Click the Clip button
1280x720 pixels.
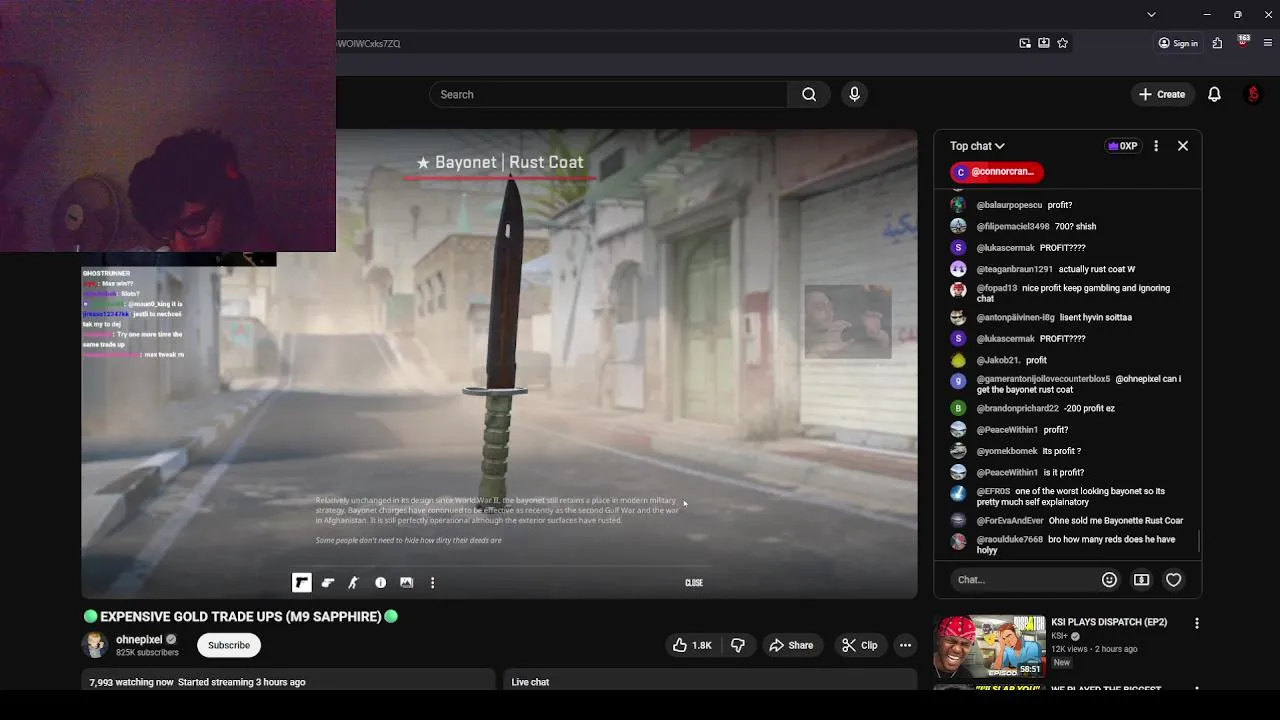(x=859, y=645)
